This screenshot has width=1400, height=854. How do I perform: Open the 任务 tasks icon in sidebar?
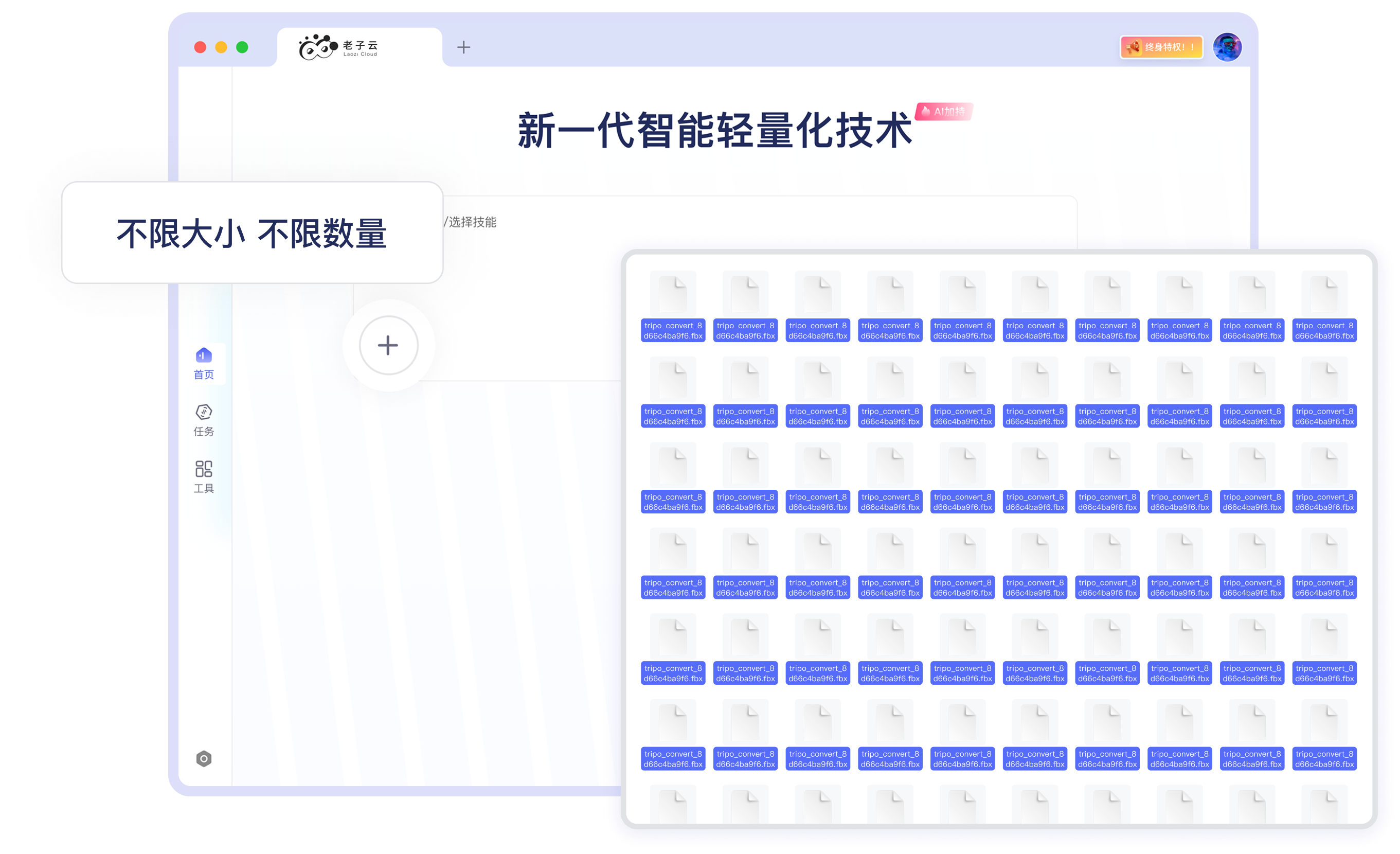[203, 412]
